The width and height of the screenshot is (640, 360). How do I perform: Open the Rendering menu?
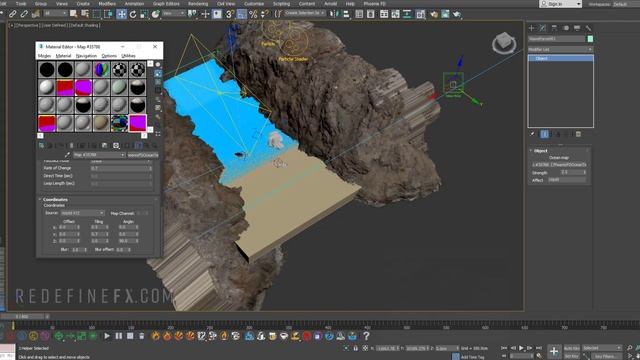pos(198,4)
